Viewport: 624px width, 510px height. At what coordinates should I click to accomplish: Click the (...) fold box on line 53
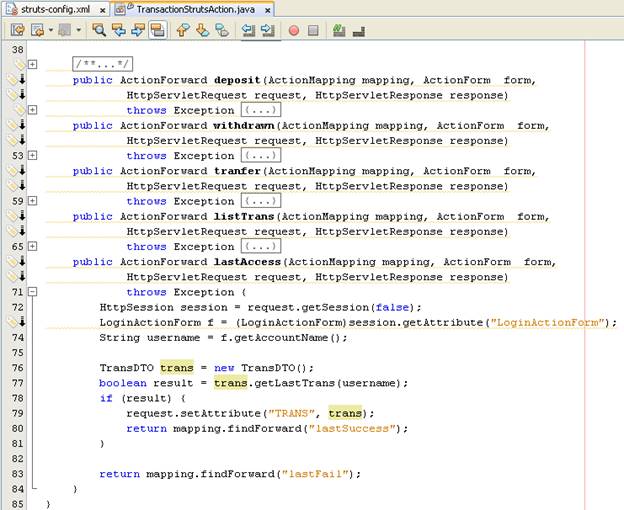coord(261,155)
